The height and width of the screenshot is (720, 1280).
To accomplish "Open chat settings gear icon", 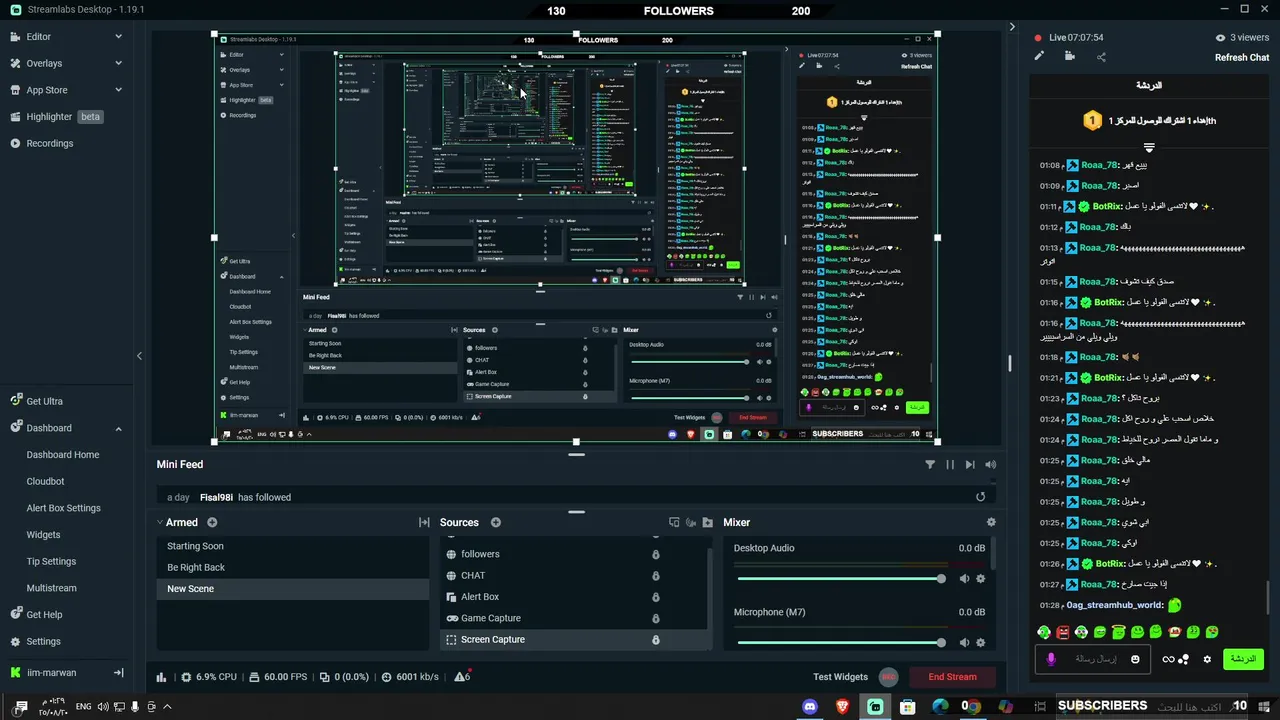I will click(x=1207, y=659).
